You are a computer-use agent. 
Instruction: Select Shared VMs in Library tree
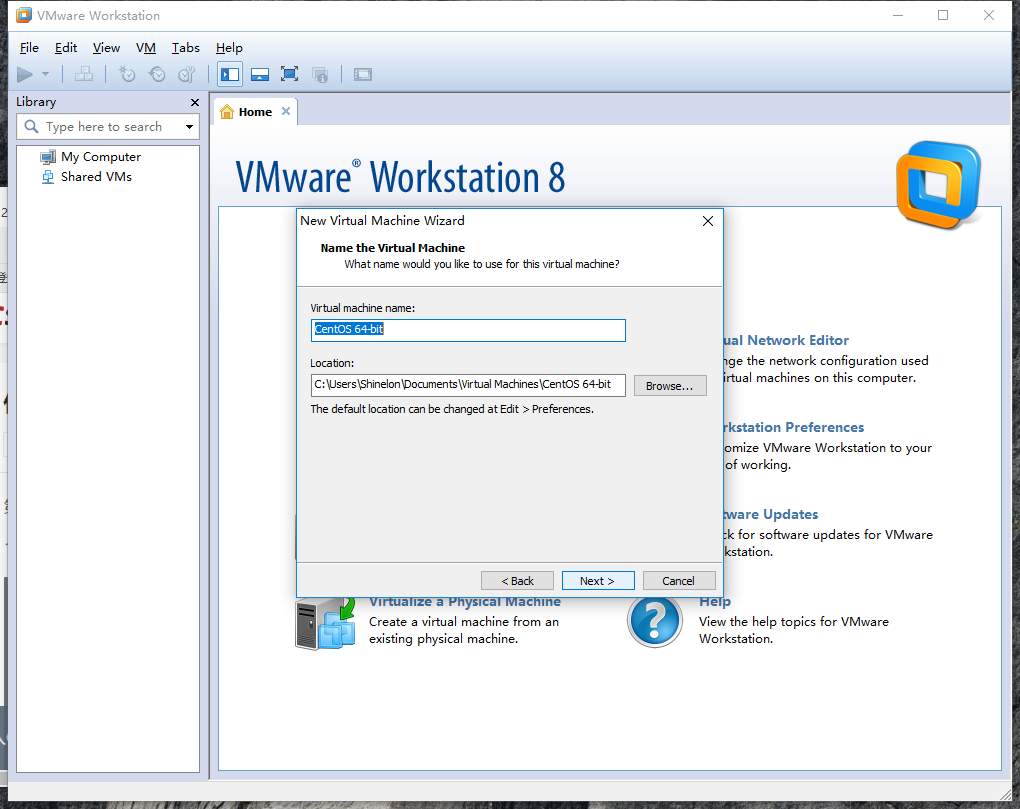coord(96,177)
